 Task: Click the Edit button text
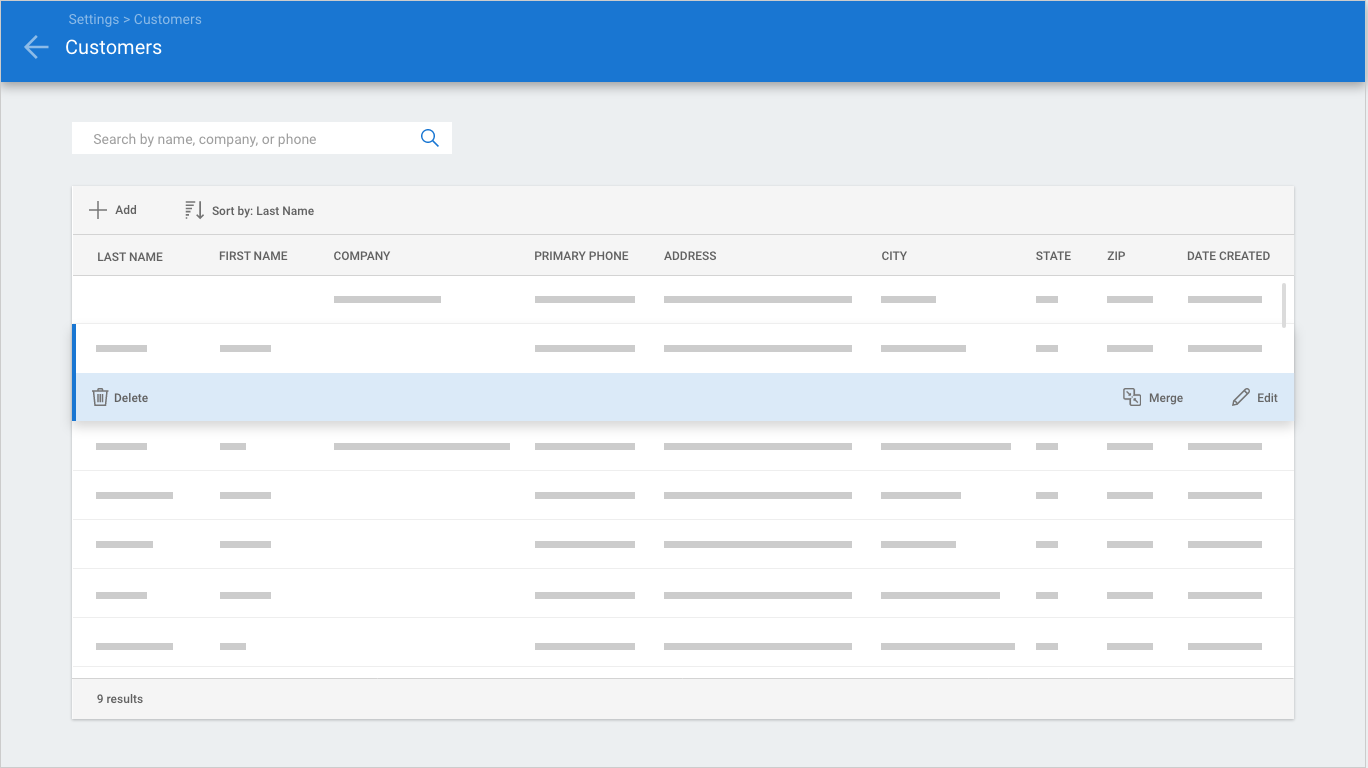(x=1267, y=398)
